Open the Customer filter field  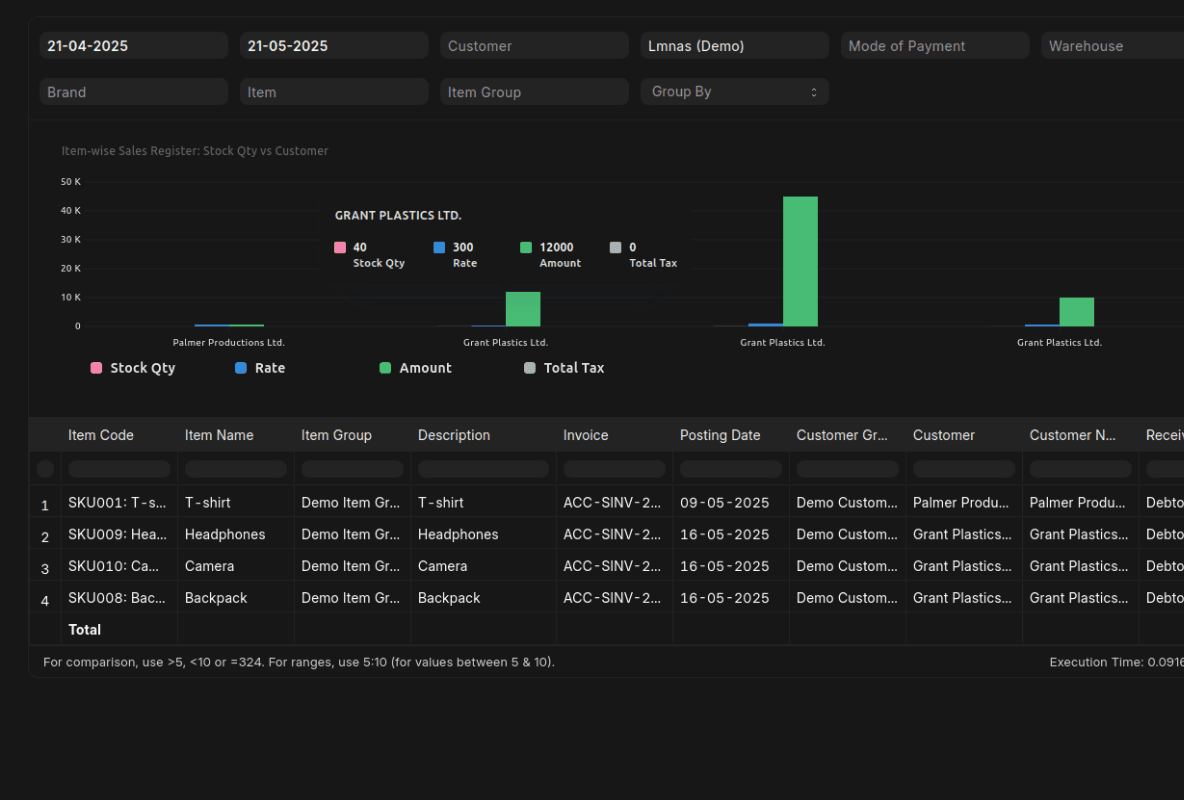click(534, 45)
